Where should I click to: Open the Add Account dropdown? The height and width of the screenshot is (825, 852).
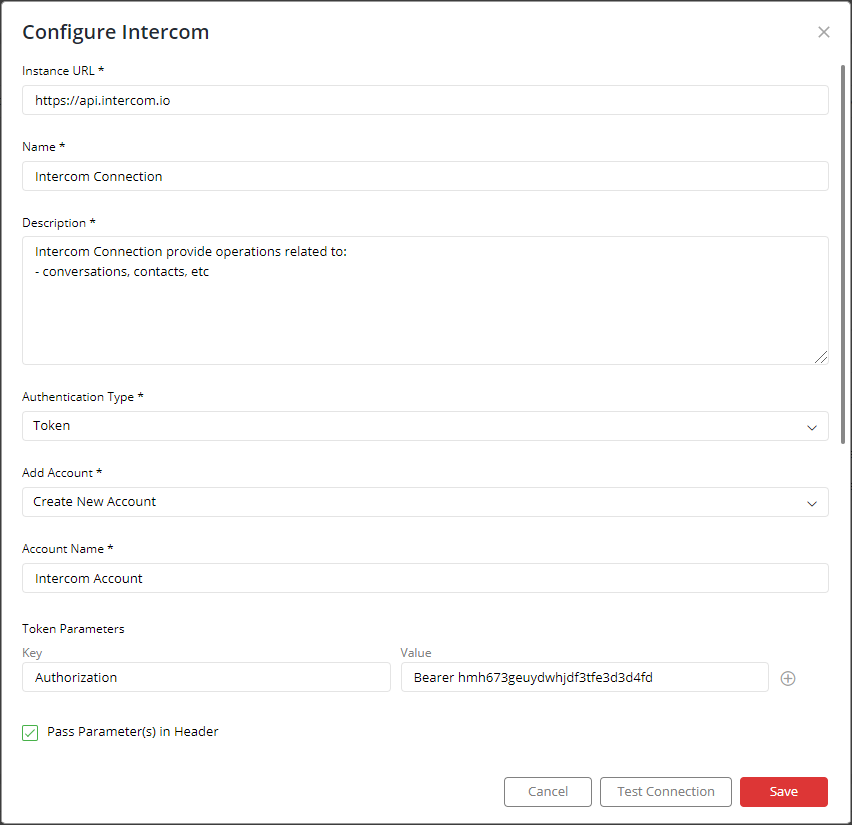(425, 502)
